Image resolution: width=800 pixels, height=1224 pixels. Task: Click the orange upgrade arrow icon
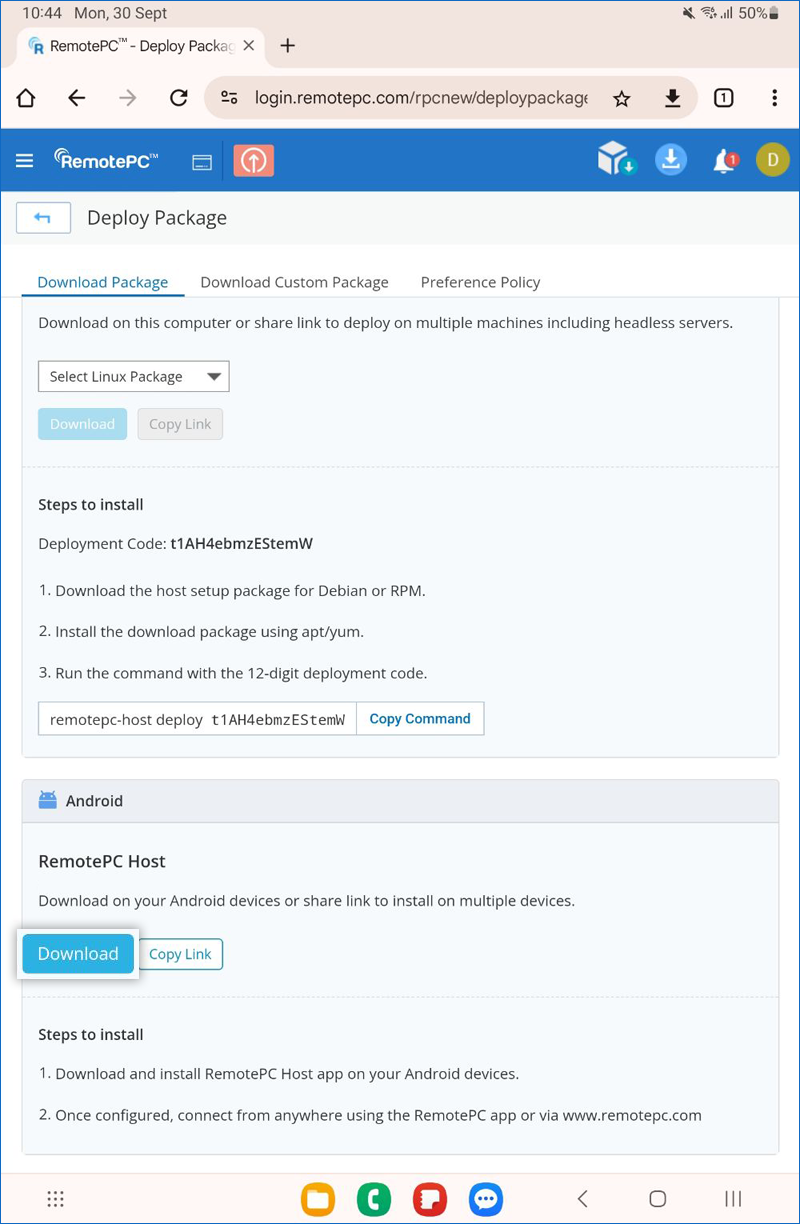(x=253, y=161)
